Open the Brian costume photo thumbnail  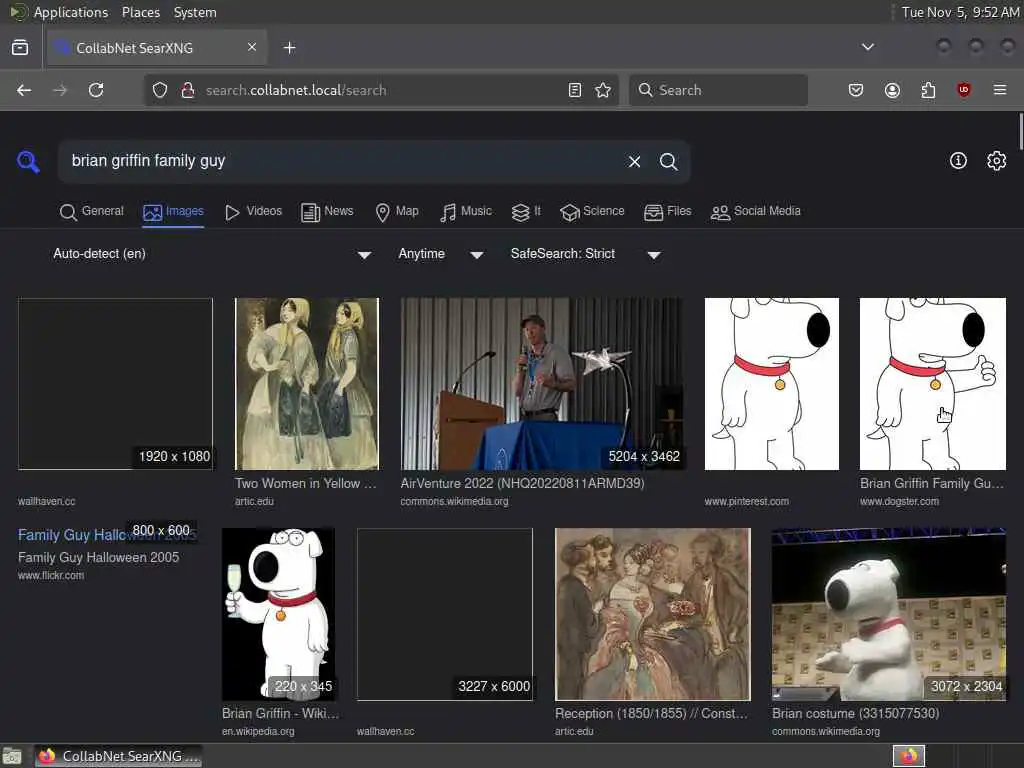[889, 615]
